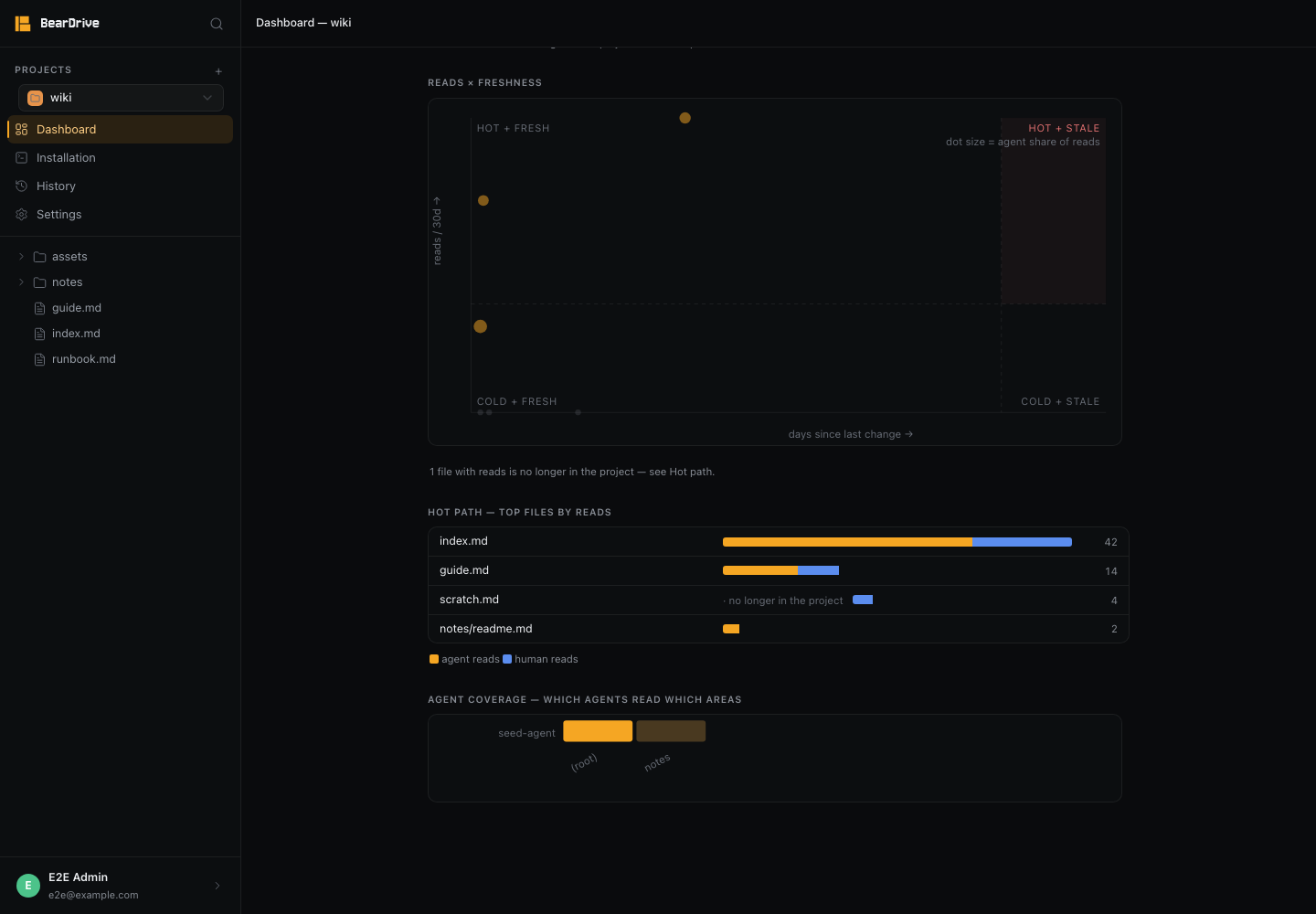Add a new project with plus icon
Viewport: 1316px width, 914px height.
pyautogui.click(x=218, y=71)
